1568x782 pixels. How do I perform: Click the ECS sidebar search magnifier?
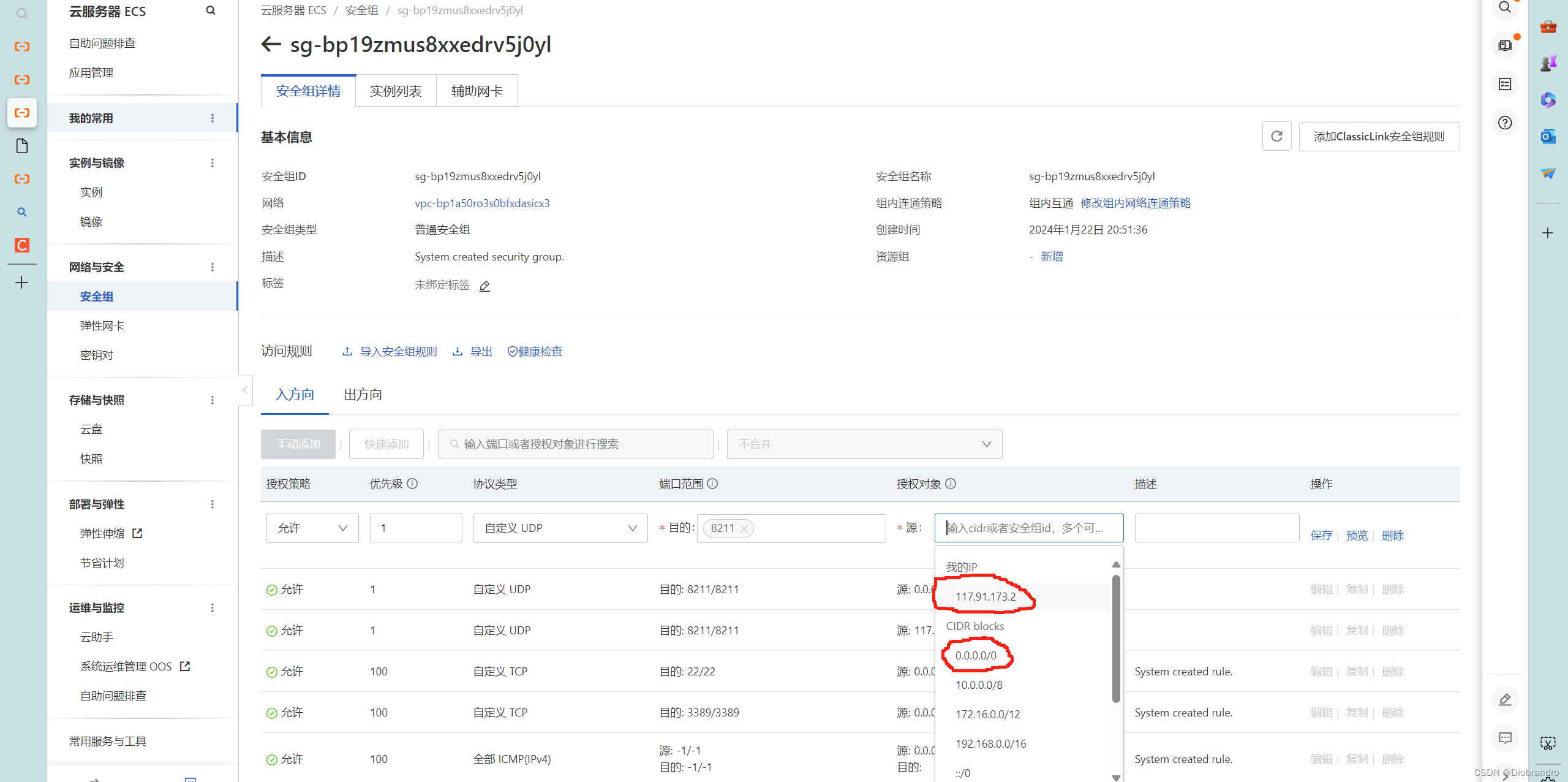[210, 10]
